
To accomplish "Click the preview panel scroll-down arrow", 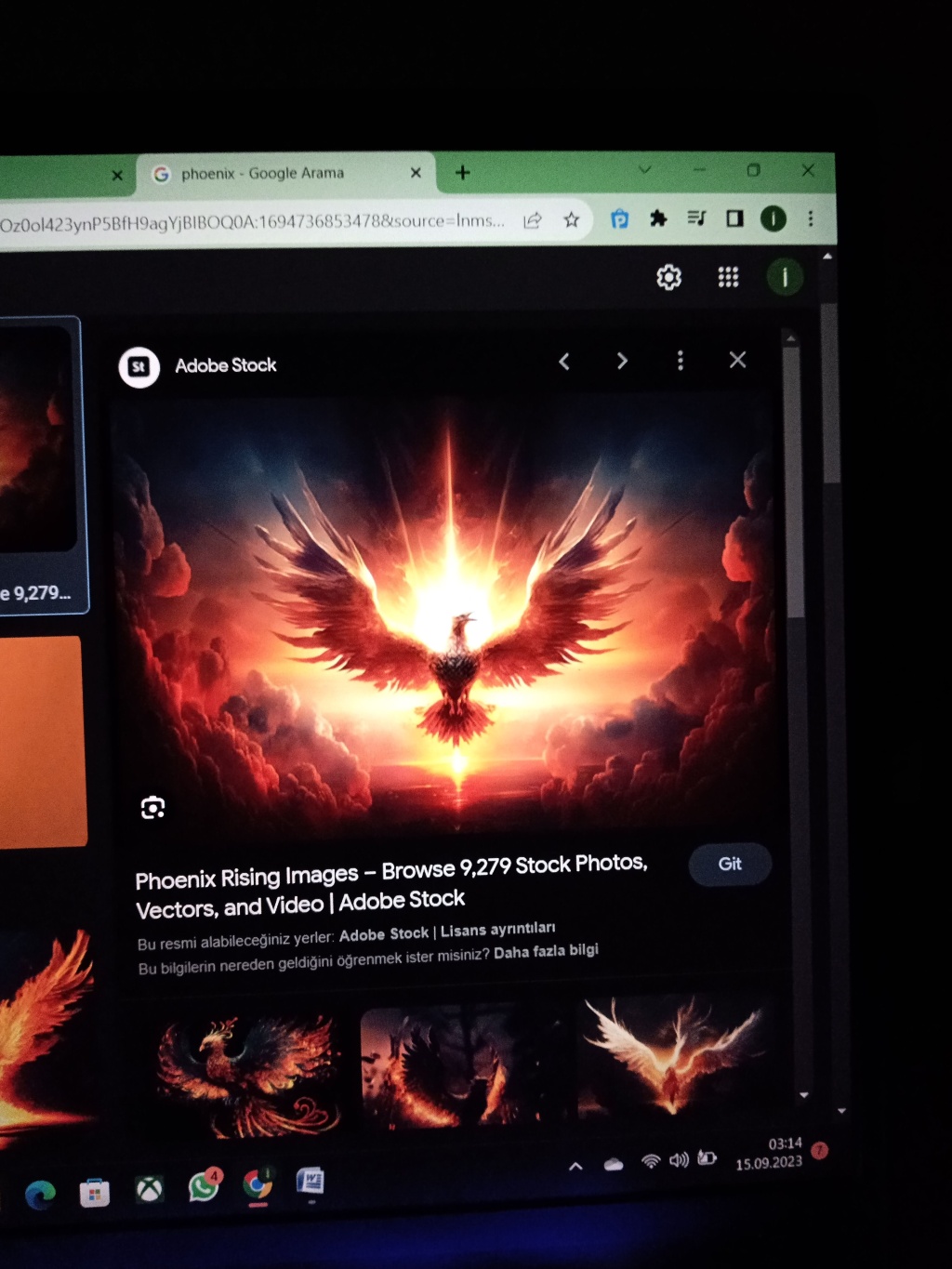I will pos(804,1095).
